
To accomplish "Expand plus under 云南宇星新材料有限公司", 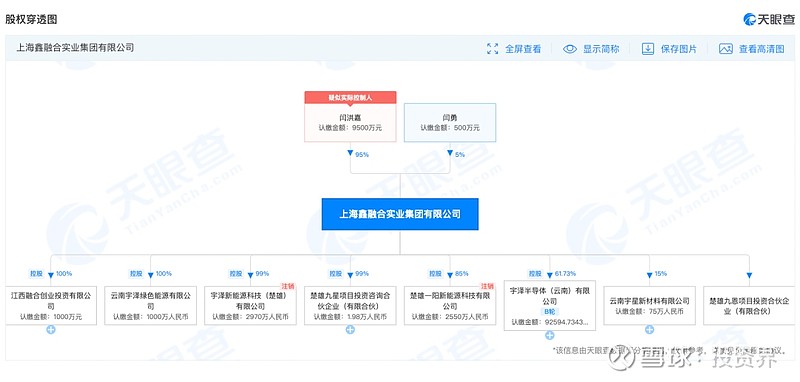I will (649, 329).
